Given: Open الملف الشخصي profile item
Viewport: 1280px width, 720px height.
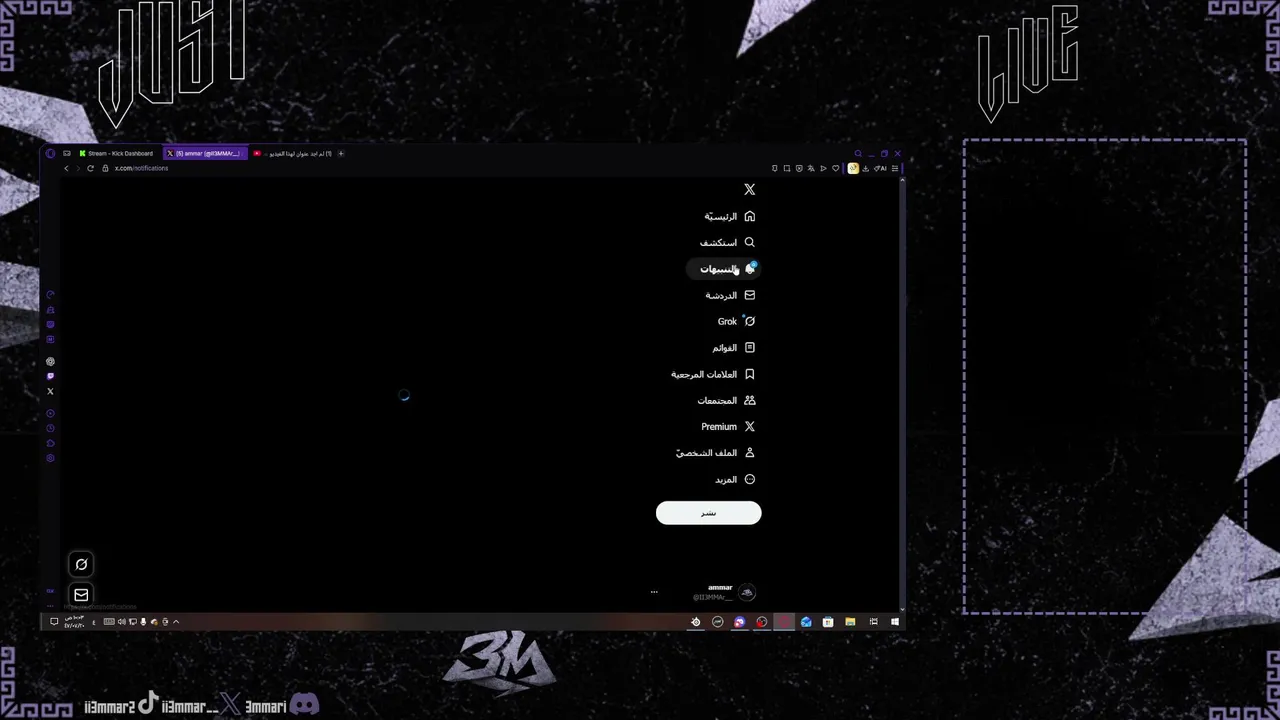Looking at the screenshot, I should click(715, 453).
